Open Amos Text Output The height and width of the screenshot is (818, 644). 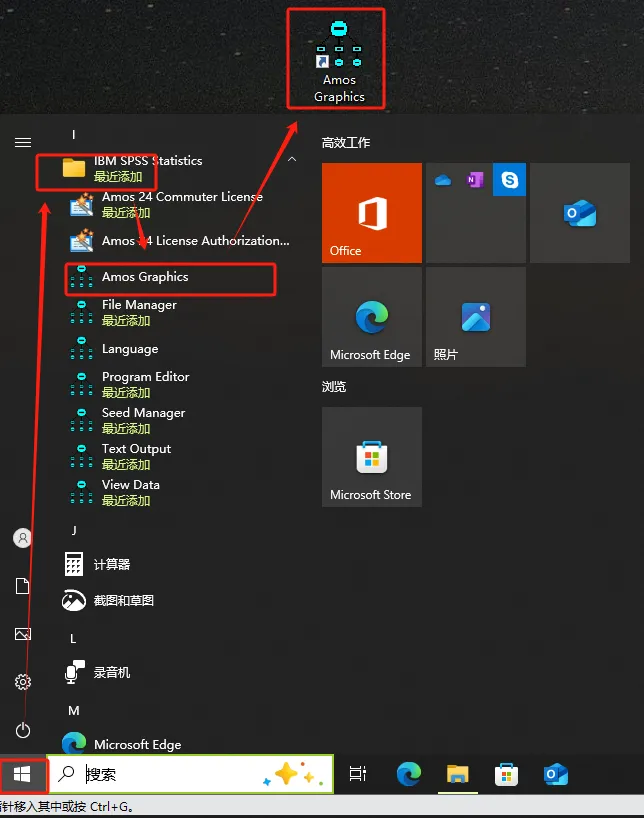[x=180, y=456]
